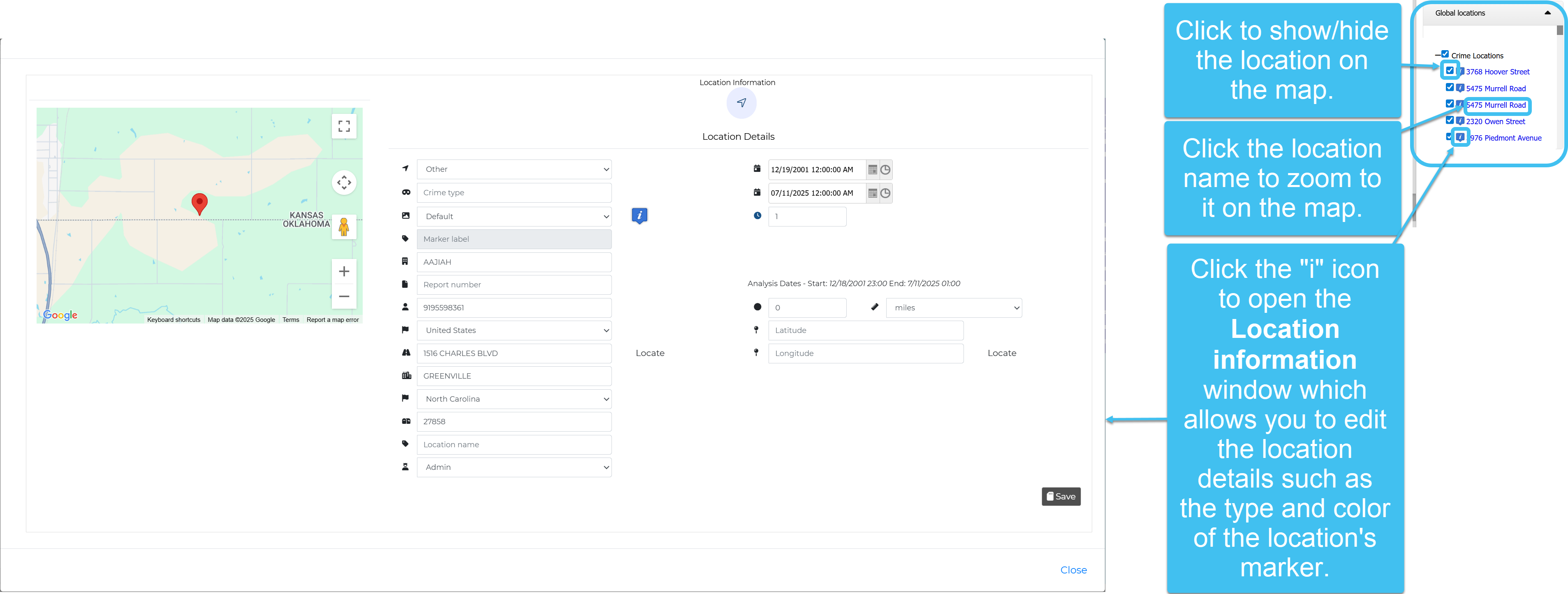The image size is (1568, 594).
Task: Open the North Carolina state dropdown
Action: pos(514,399)
